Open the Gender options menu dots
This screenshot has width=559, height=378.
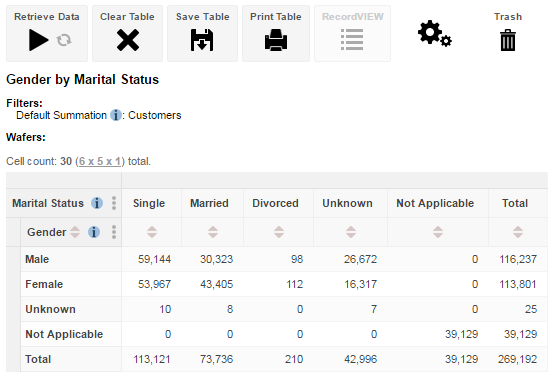click(x=114, y=232)
